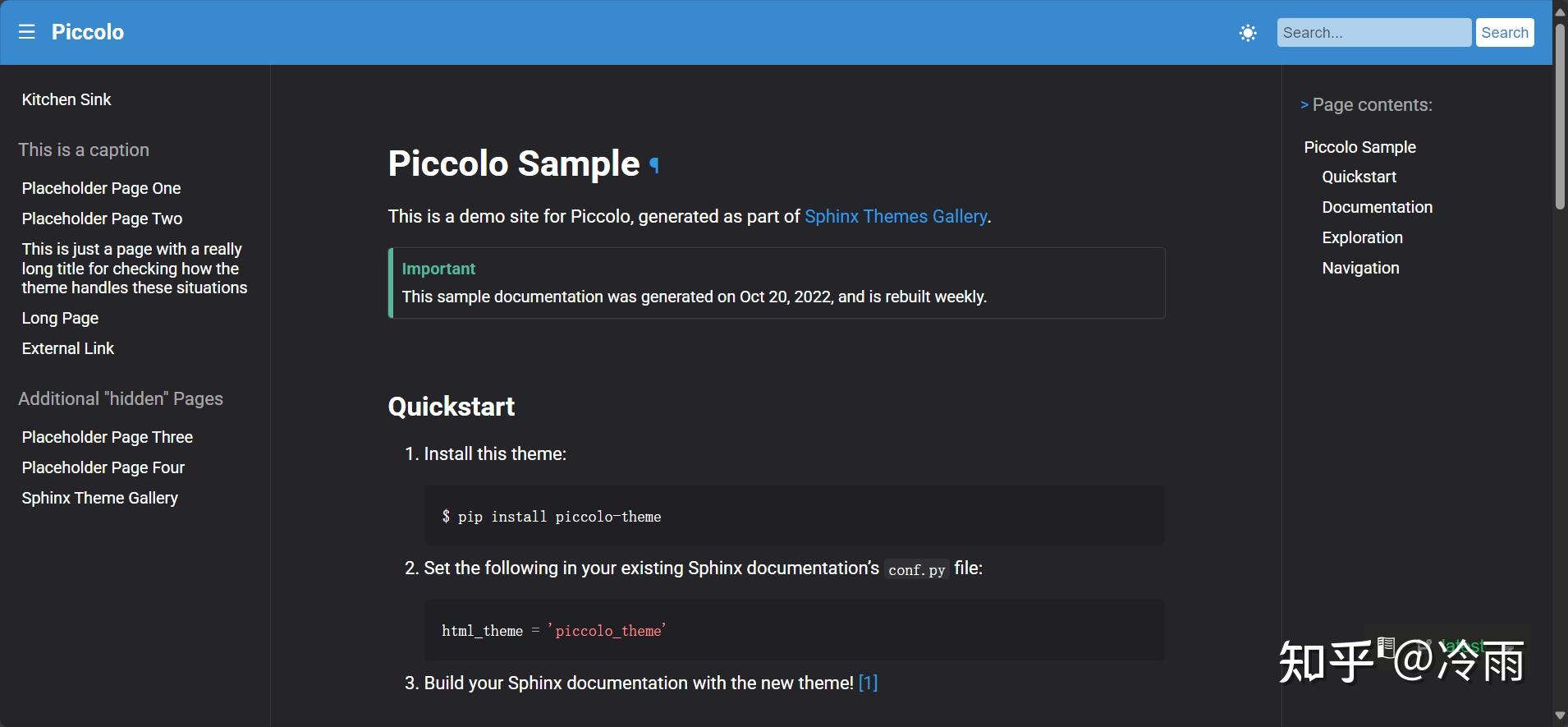Click the scrollbar down arrow
This screenshot has height=727, width=1568.
(x=1560, y=715)
